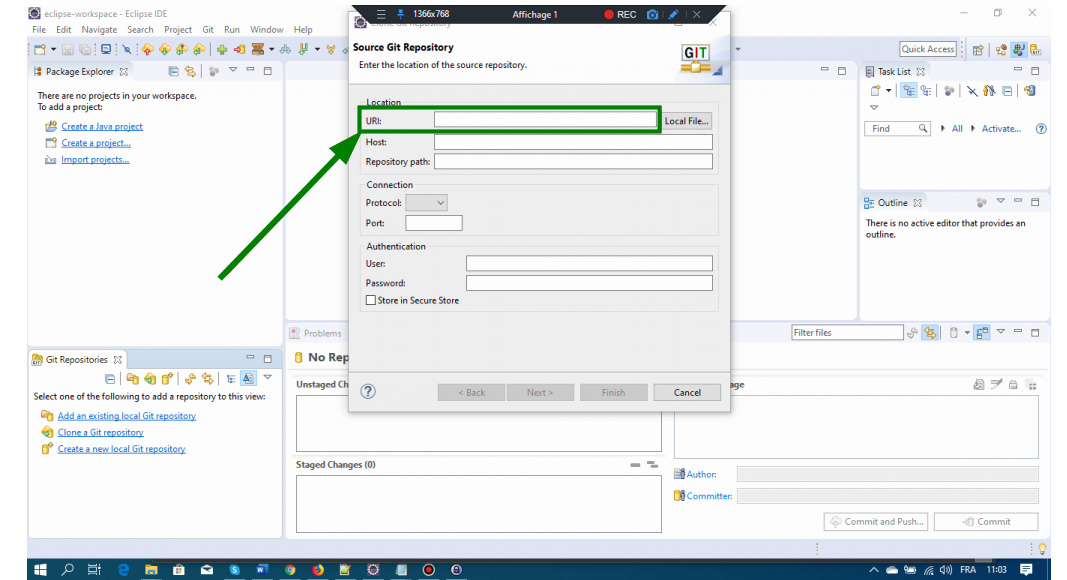Open the New Task dropdown arrow

pos(889,91)
